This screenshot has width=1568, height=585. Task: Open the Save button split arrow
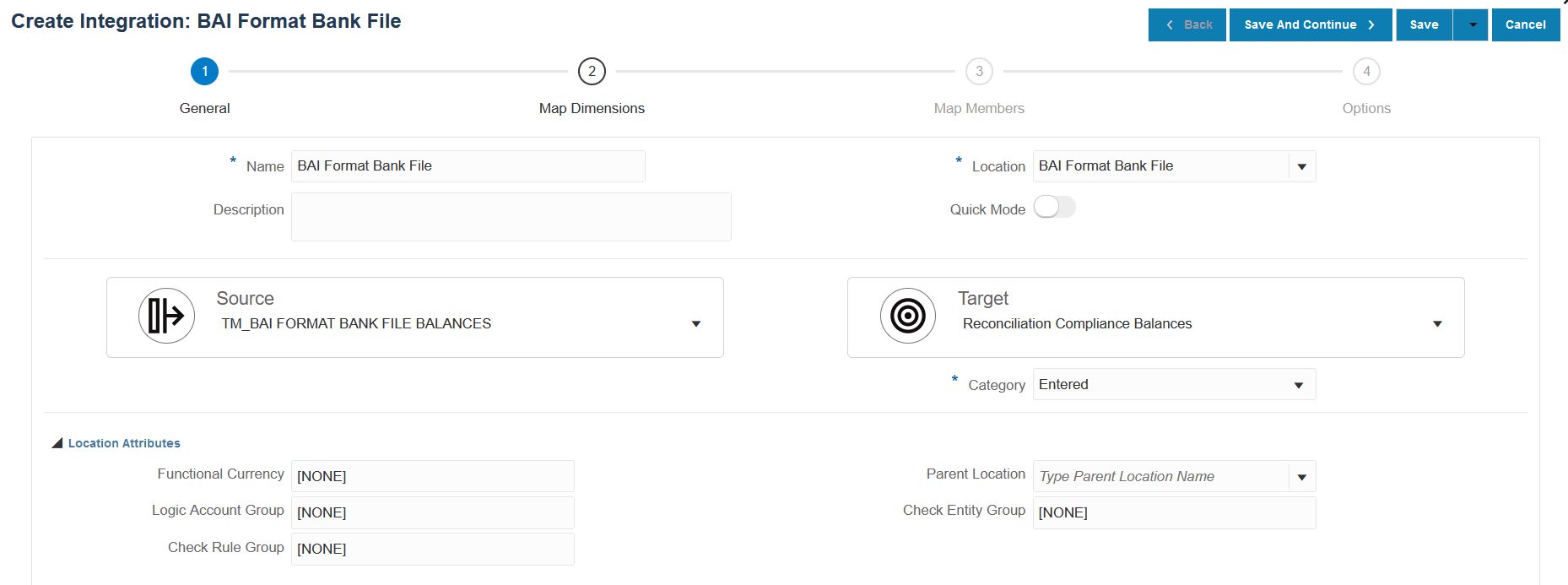[1472, 25]
